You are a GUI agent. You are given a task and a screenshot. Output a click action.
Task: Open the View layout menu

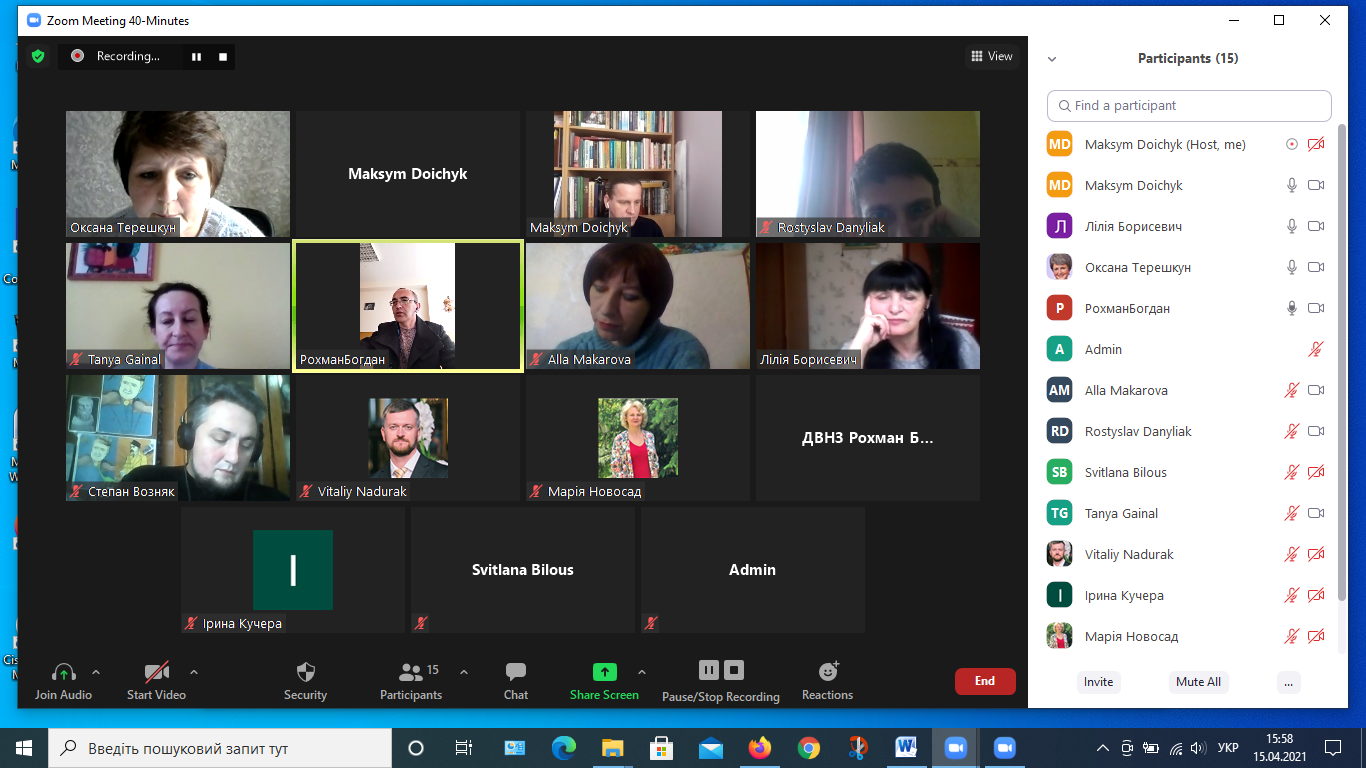click(x=992, y=57)
